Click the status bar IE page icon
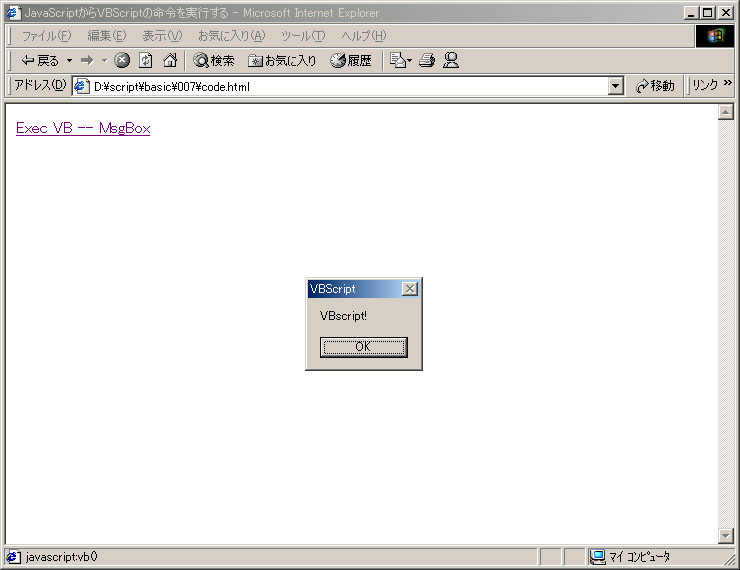Image resolution: width=740 pixels, height=570 pixels. click(13, 557)
